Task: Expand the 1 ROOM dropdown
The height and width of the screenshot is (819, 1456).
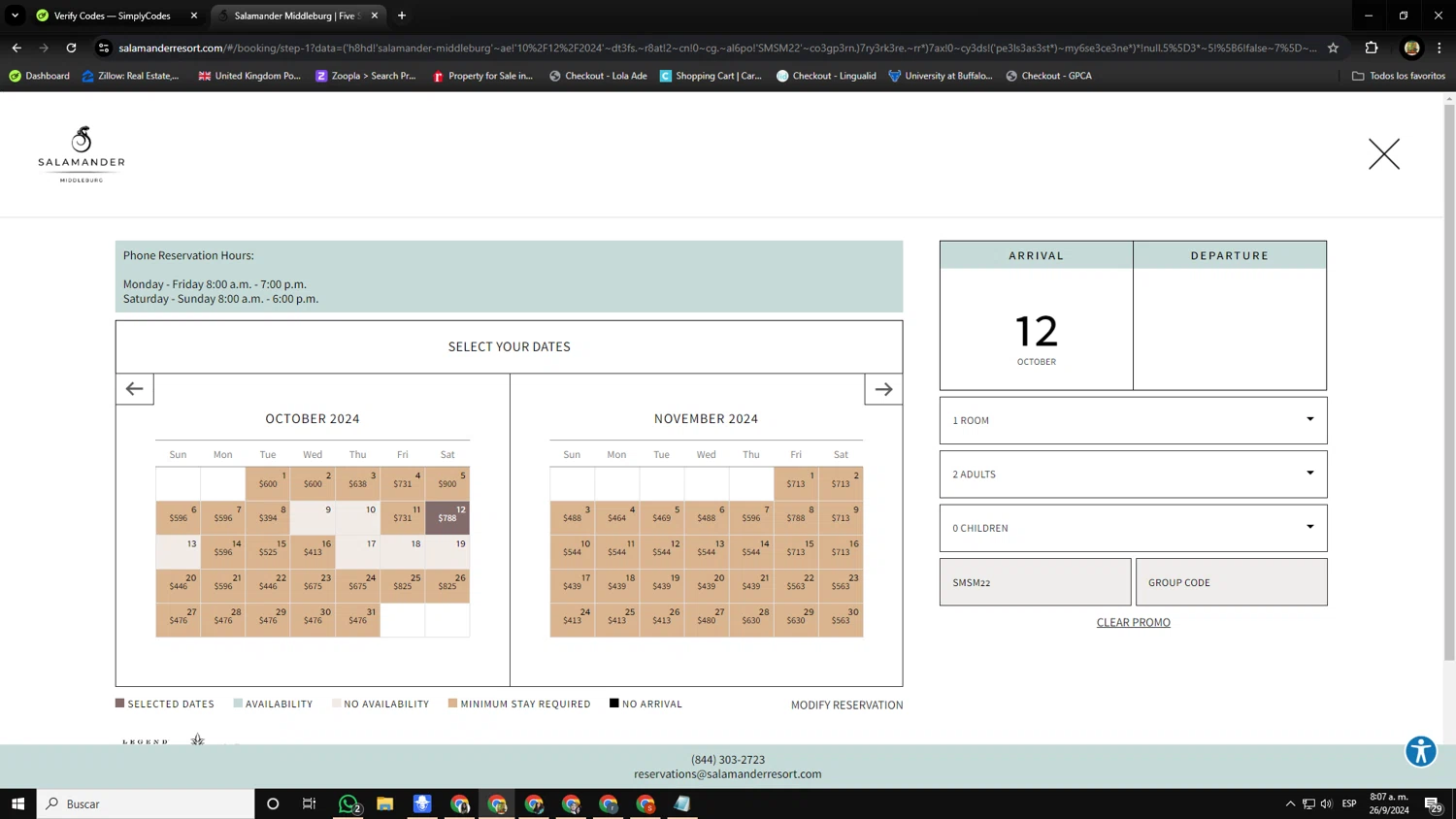Action: pyautogui.click(x=1133, y=420)
